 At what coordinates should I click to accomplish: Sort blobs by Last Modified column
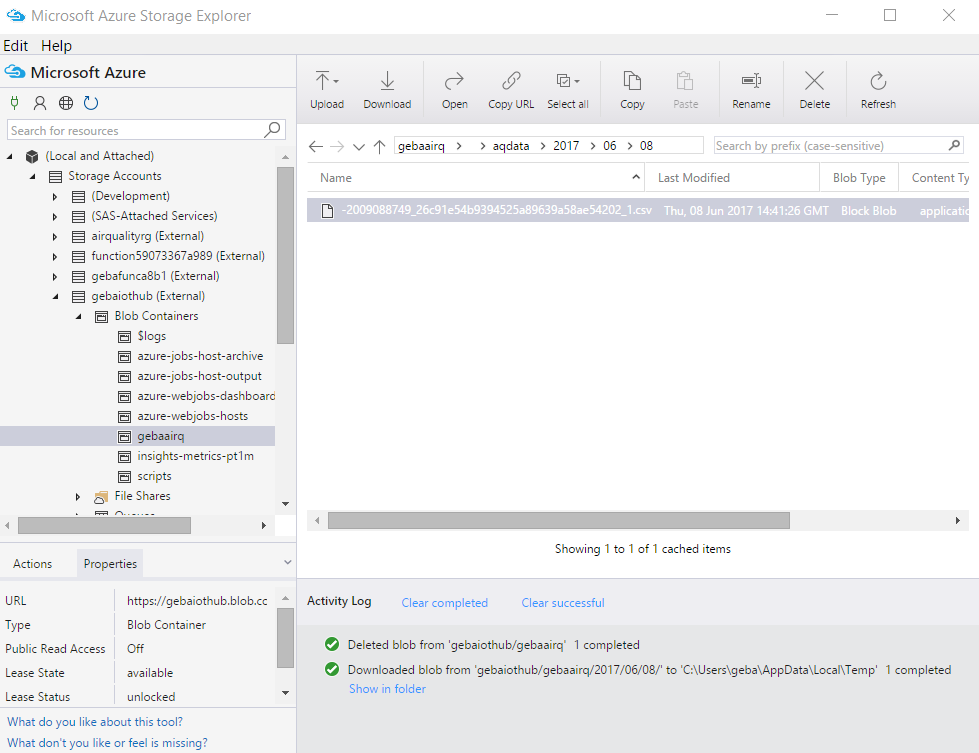[694, 178]
